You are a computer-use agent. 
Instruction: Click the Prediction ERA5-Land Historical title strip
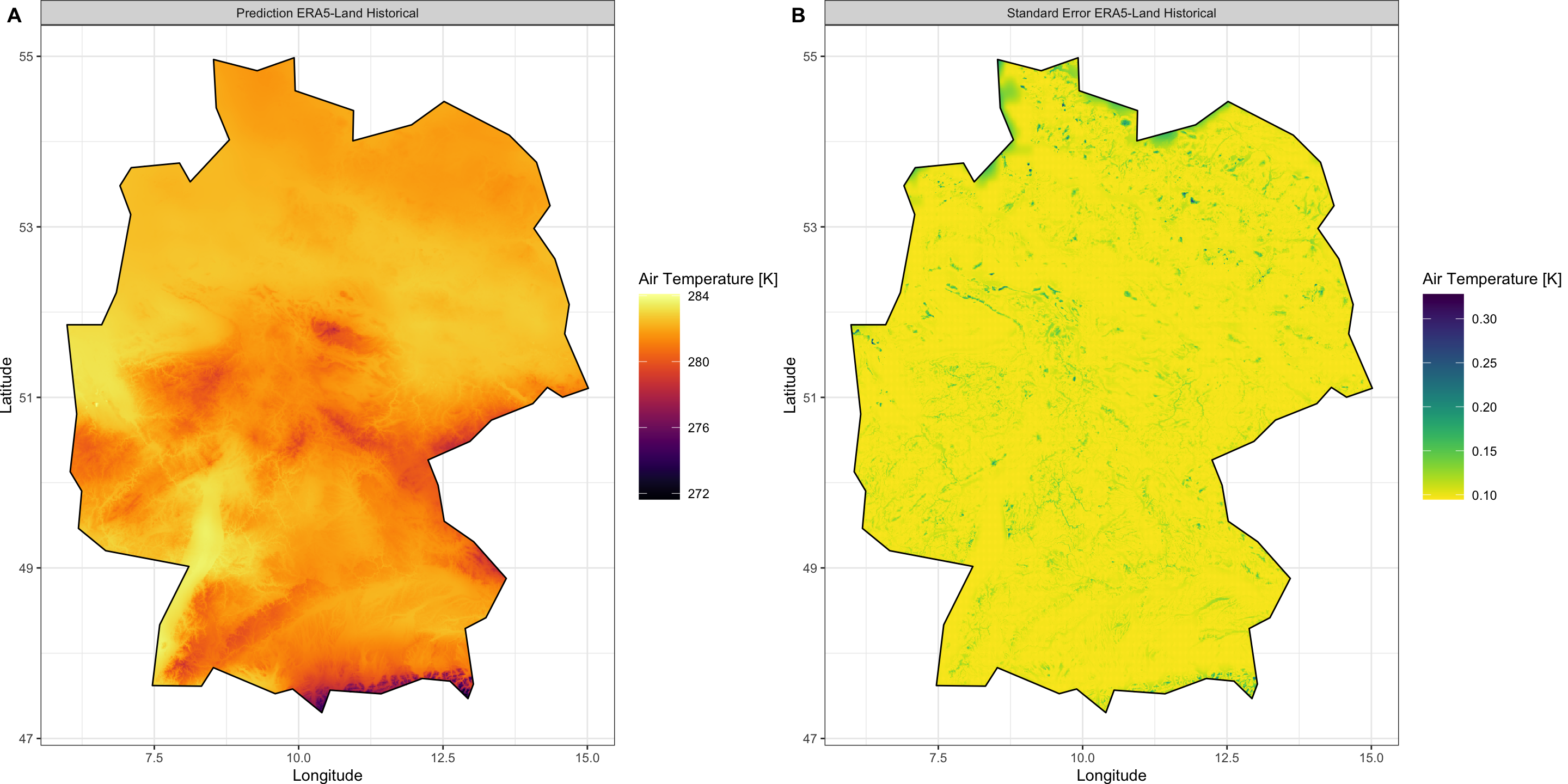[x=327, y=13]
